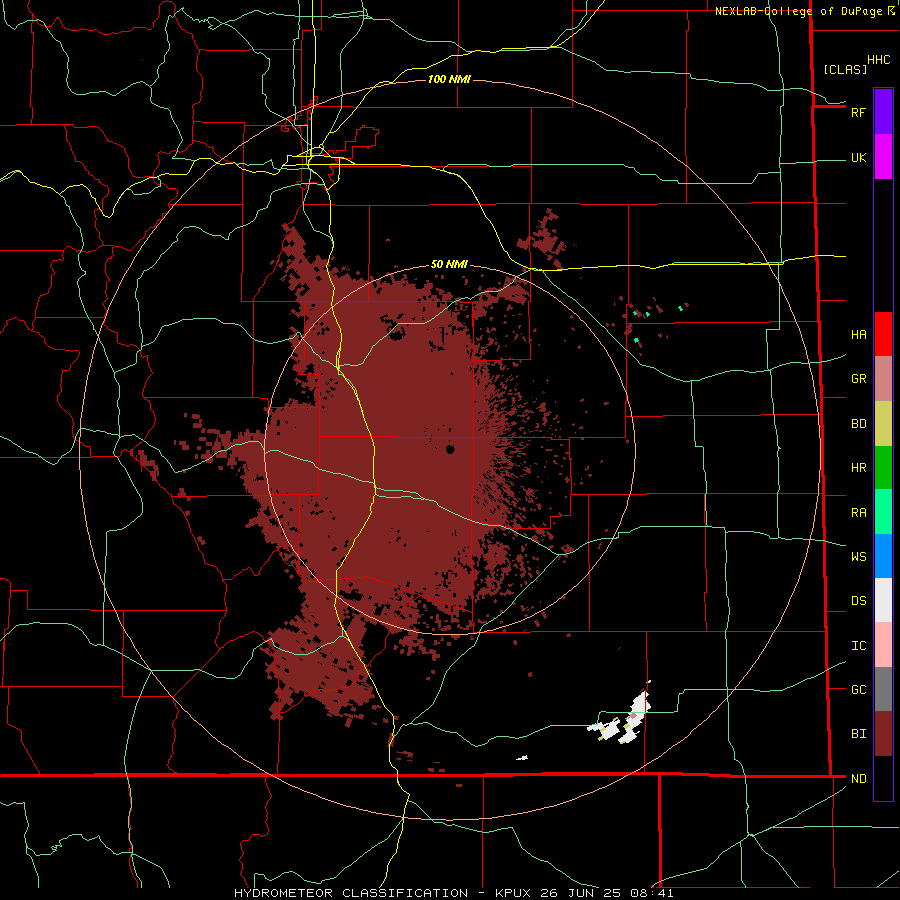Click the BD legend label
This screenshot has width=900, height=900.
click(859, 424)
